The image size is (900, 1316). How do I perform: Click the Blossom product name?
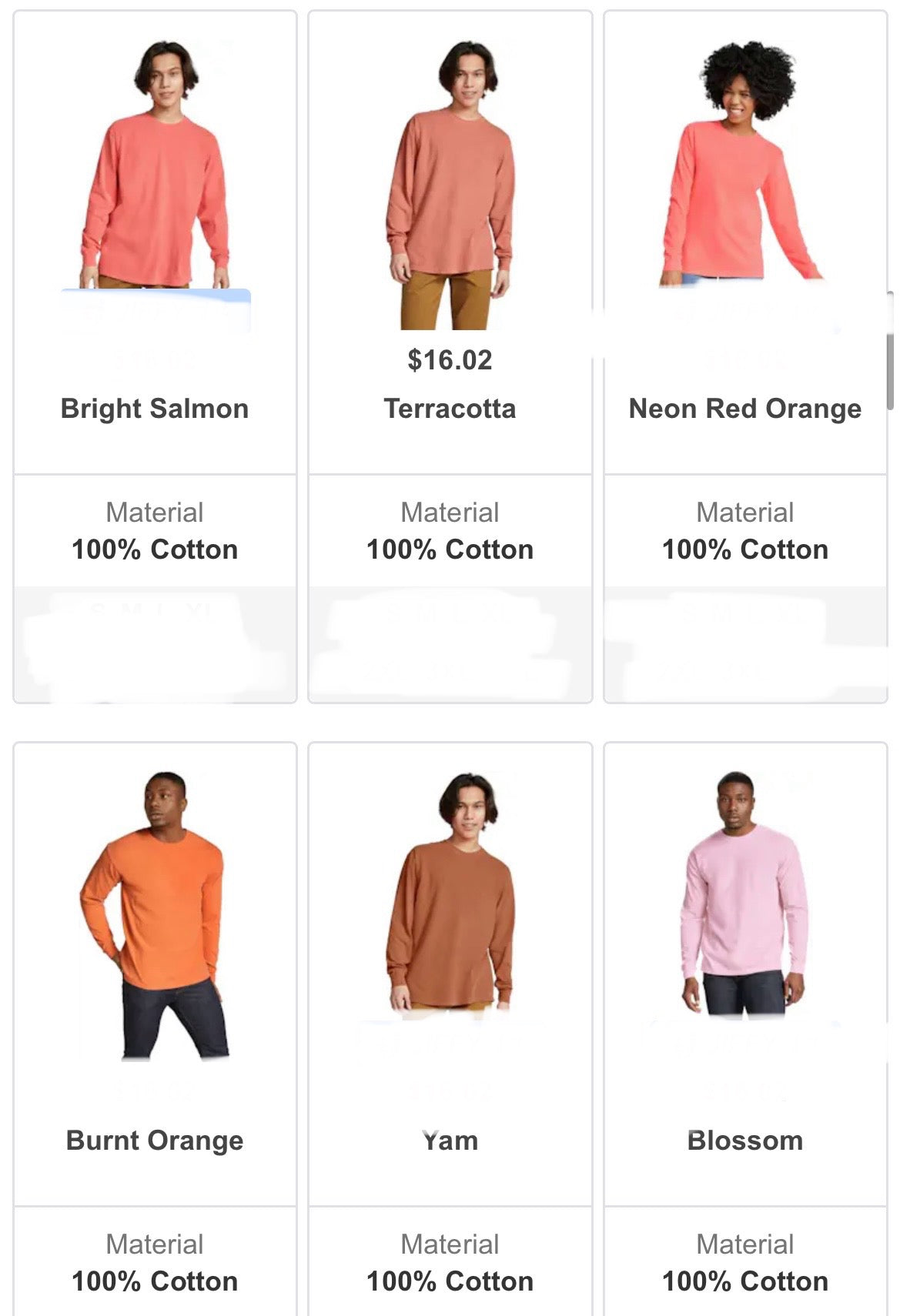[744, 1141]
